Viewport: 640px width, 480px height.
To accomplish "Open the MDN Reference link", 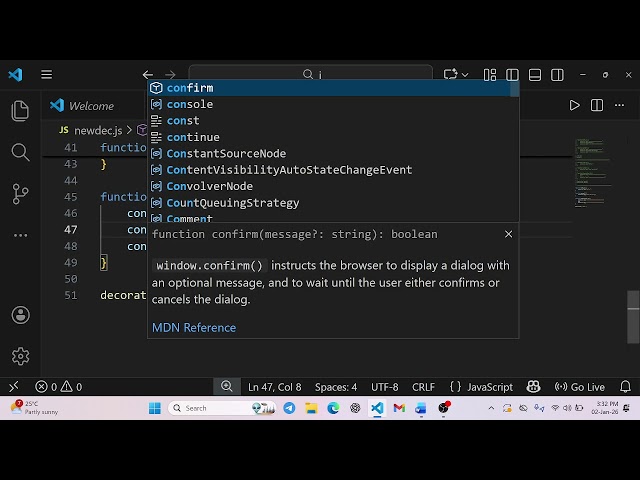I will [194, 327].
